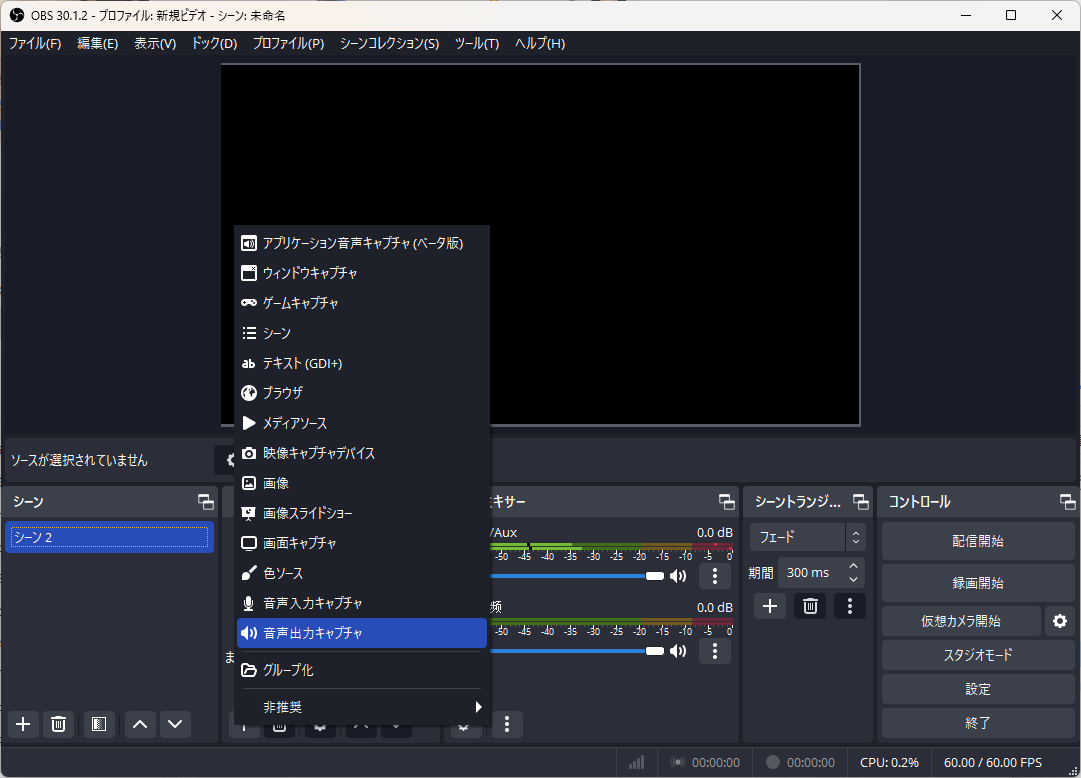
Task: Increase transition duration with the stepper arrow
Action: (x=852, y=566)
